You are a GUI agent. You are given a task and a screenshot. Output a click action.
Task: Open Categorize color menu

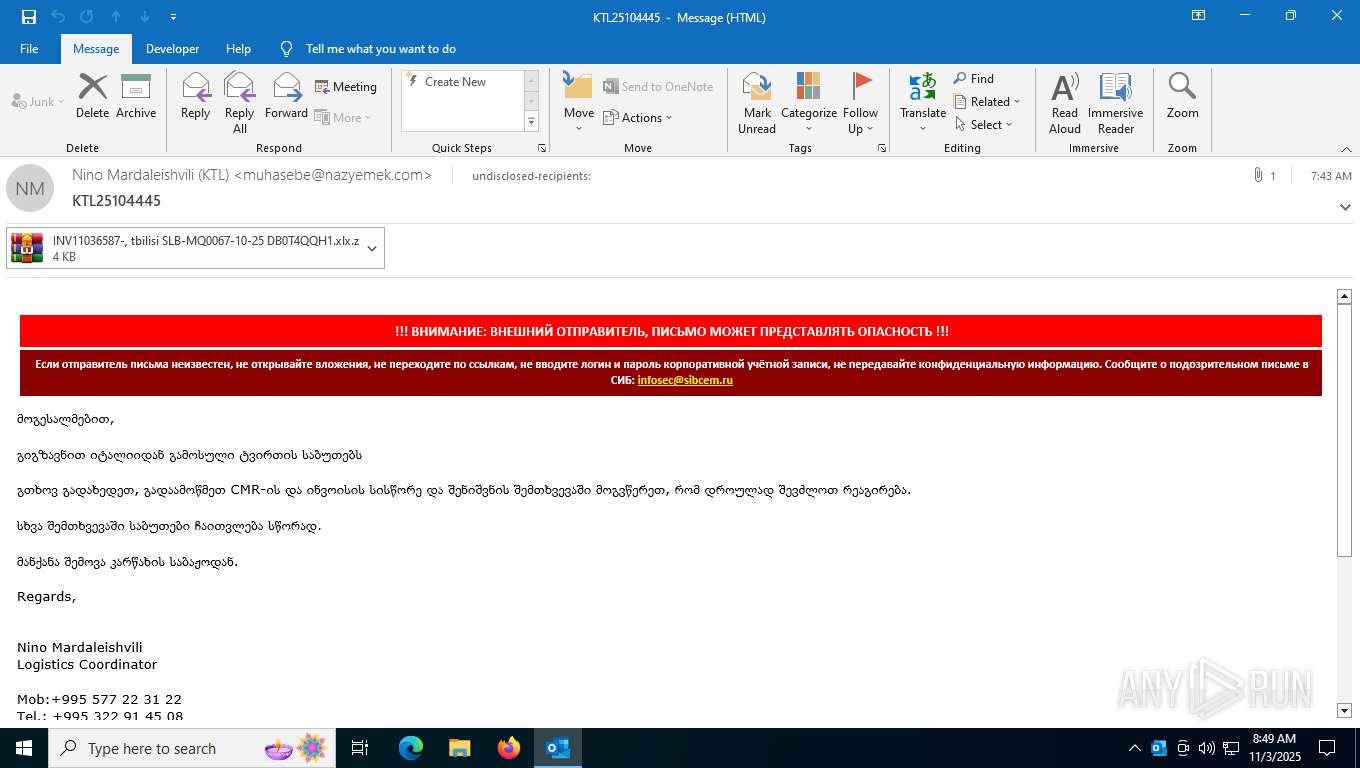[x=809, y=102]
